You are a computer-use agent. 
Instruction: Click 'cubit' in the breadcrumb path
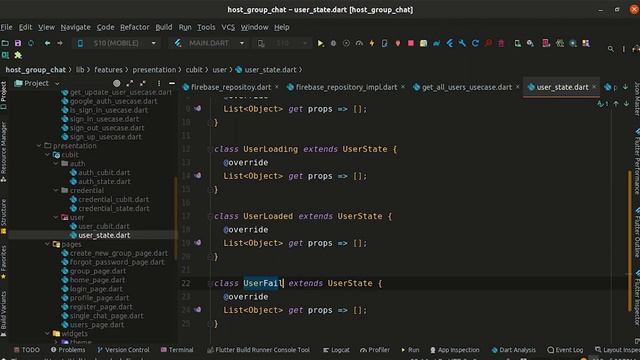tap(194, 70)
